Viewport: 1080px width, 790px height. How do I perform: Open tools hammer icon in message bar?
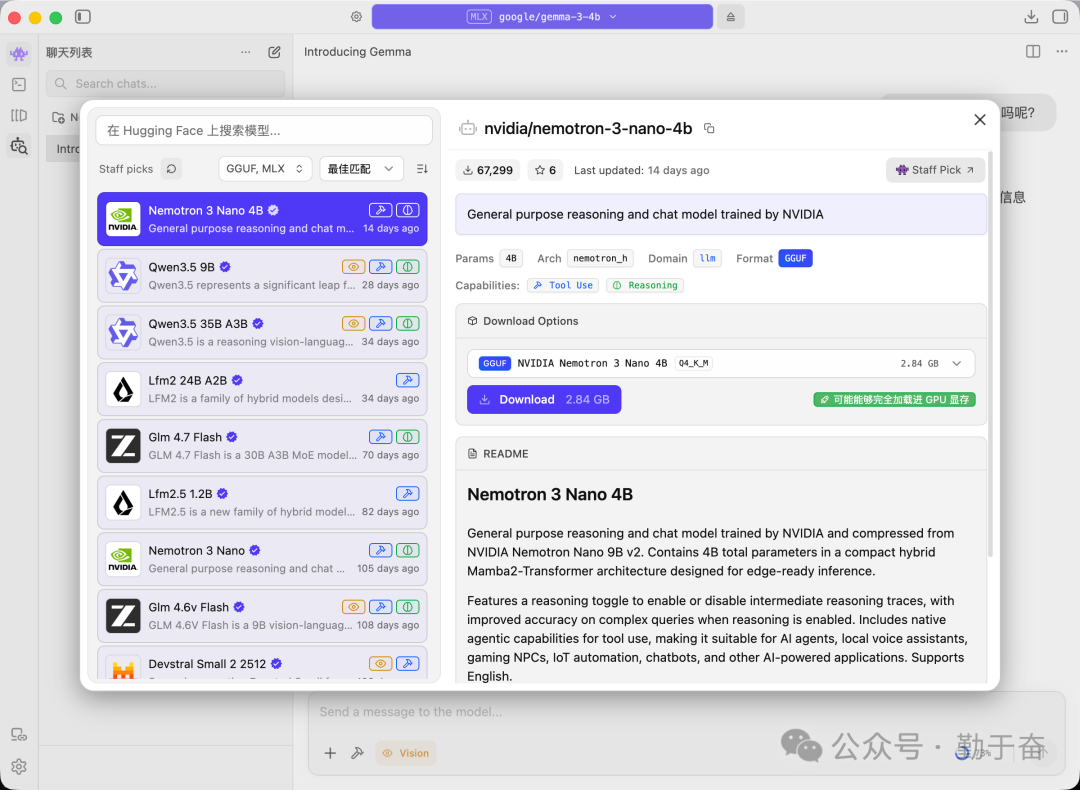(x=357, y=753)
